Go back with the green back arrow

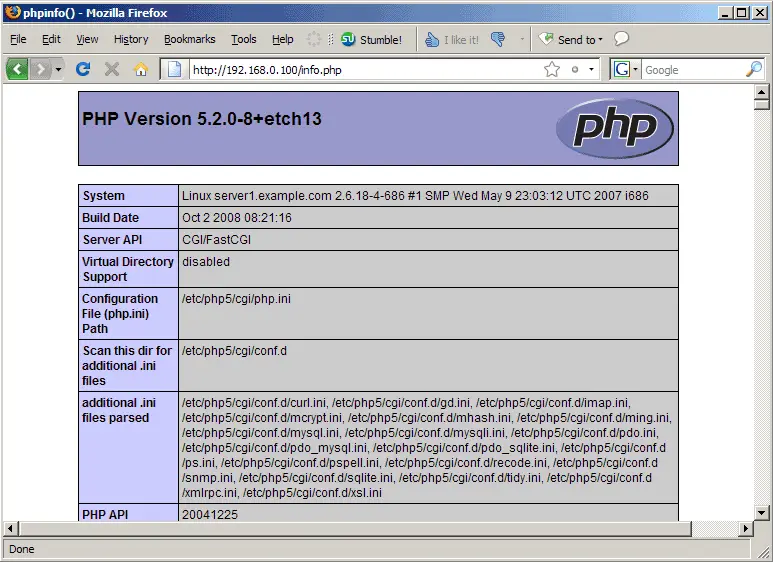coord(17,69)
